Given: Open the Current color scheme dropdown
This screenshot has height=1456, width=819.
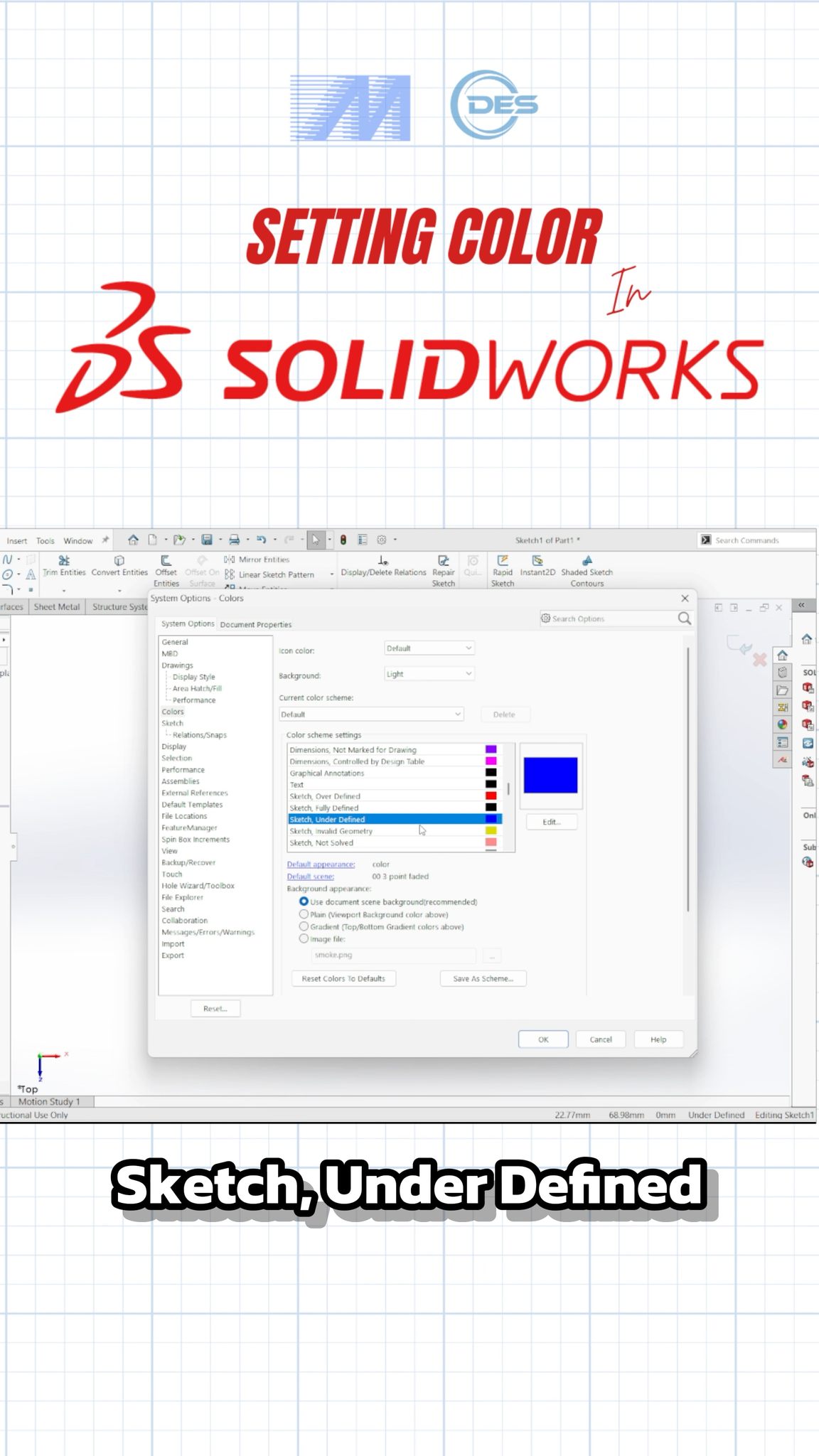Looking at the screenshot, I should (x=371, y=714).
